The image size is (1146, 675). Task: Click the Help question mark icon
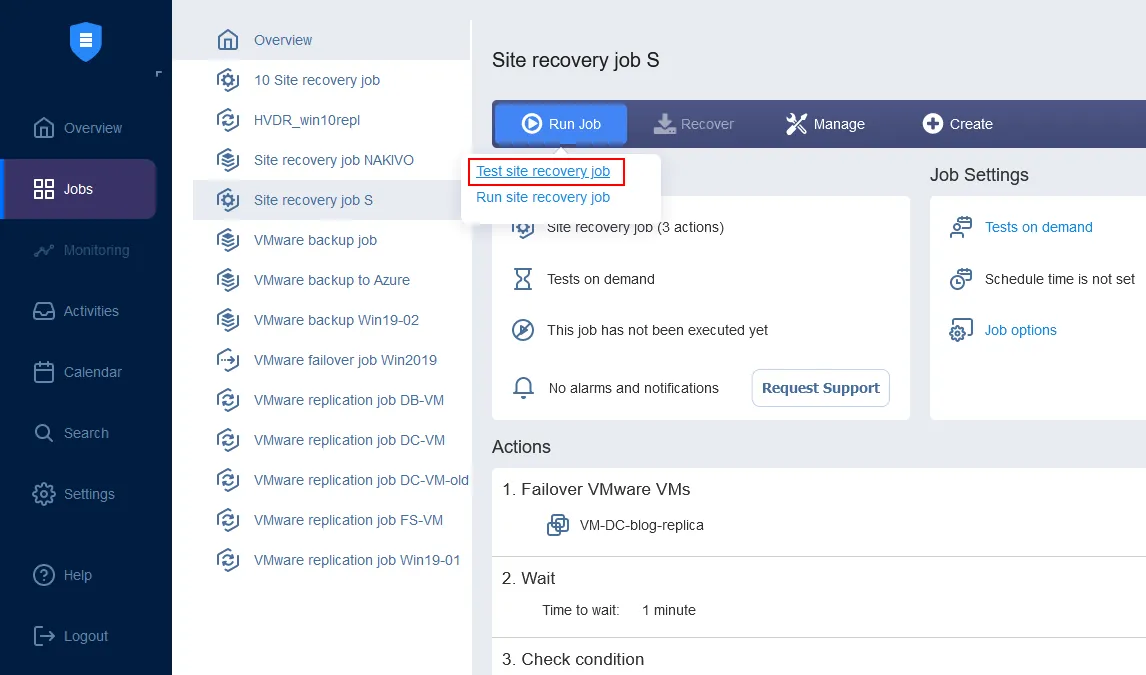click(44, 575)
